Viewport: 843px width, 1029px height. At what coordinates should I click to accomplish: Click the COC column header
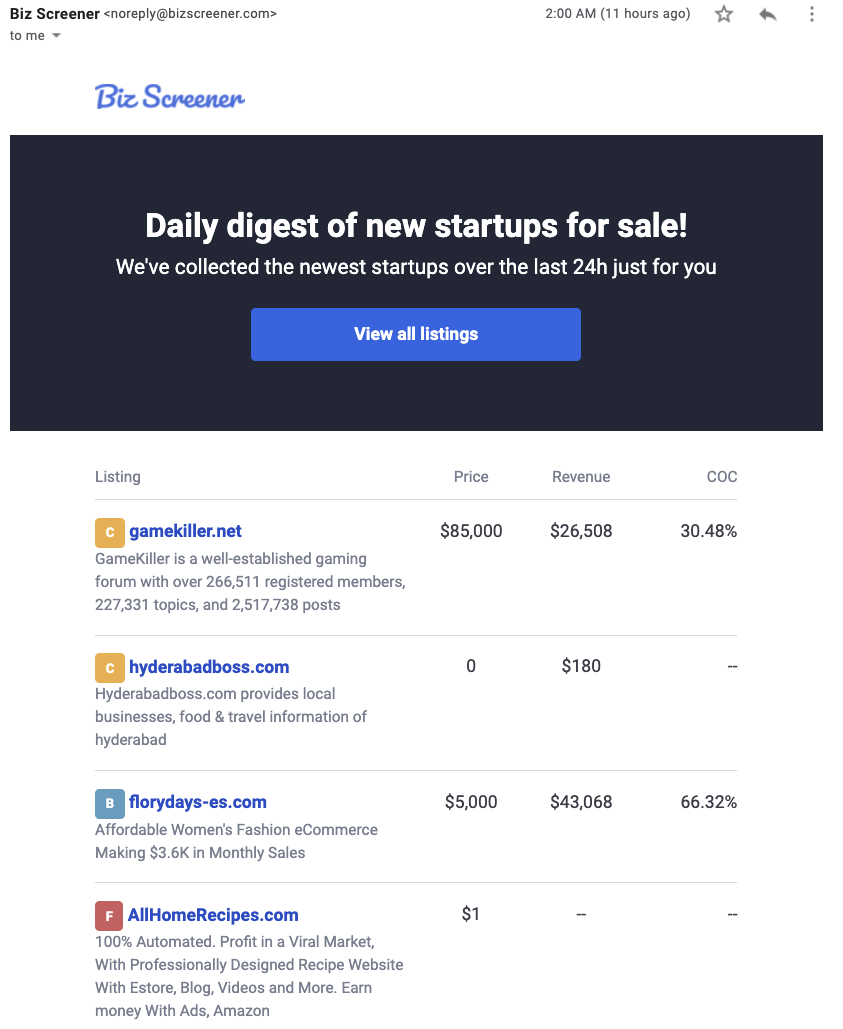(721, 477)
